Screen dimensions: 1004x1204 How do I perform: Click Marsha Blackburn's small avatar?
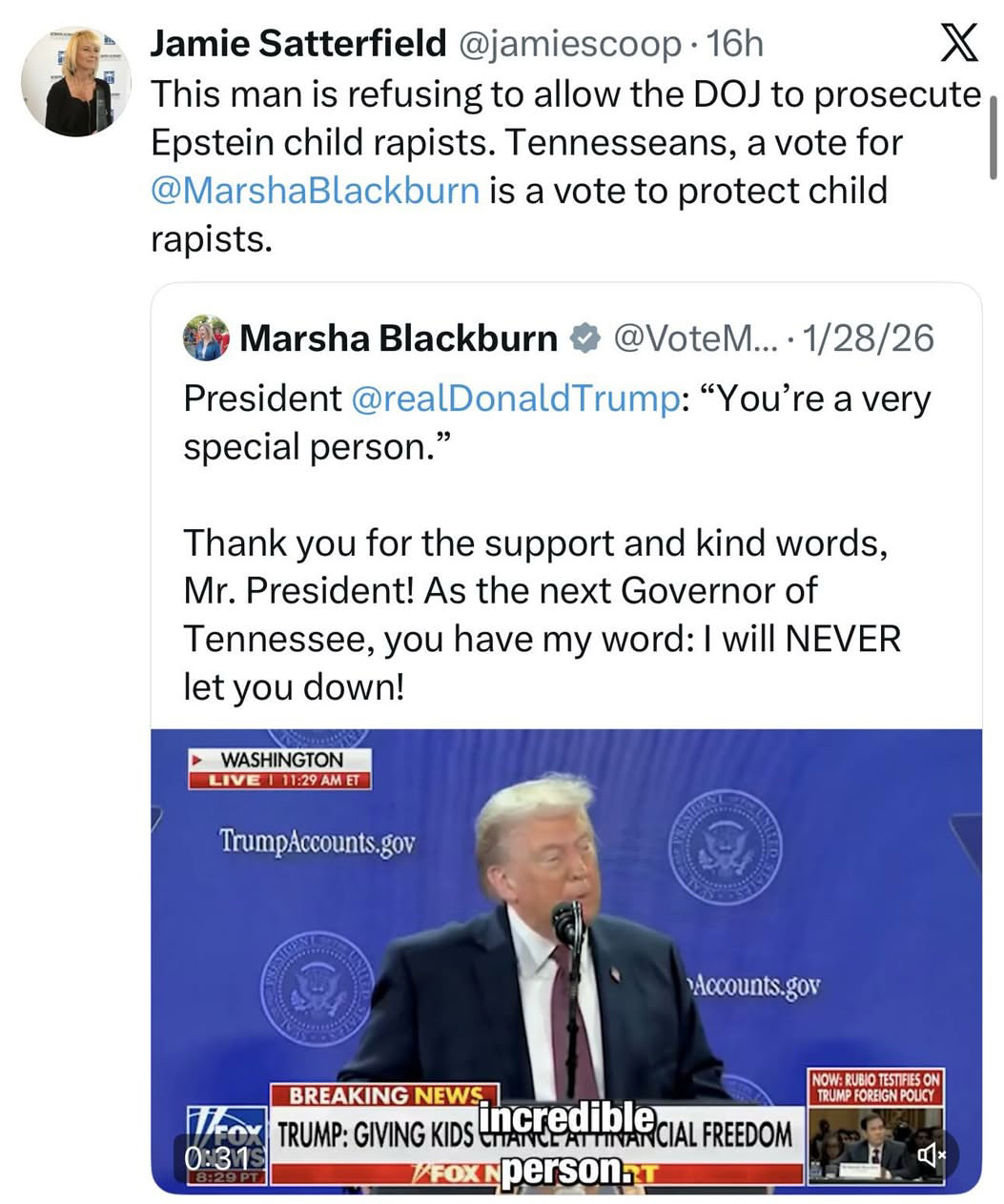pyautogui.click(x=206, y=338)
